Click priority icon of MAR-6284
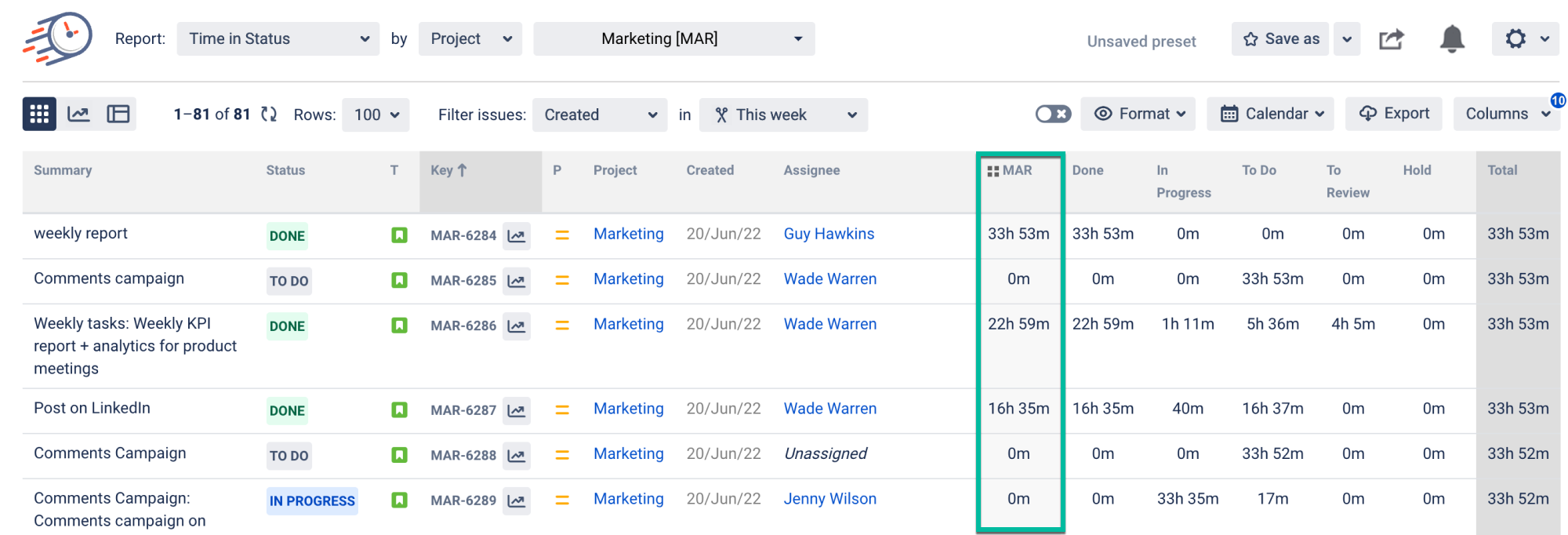 pyautogui.click(x=562, y=235)
